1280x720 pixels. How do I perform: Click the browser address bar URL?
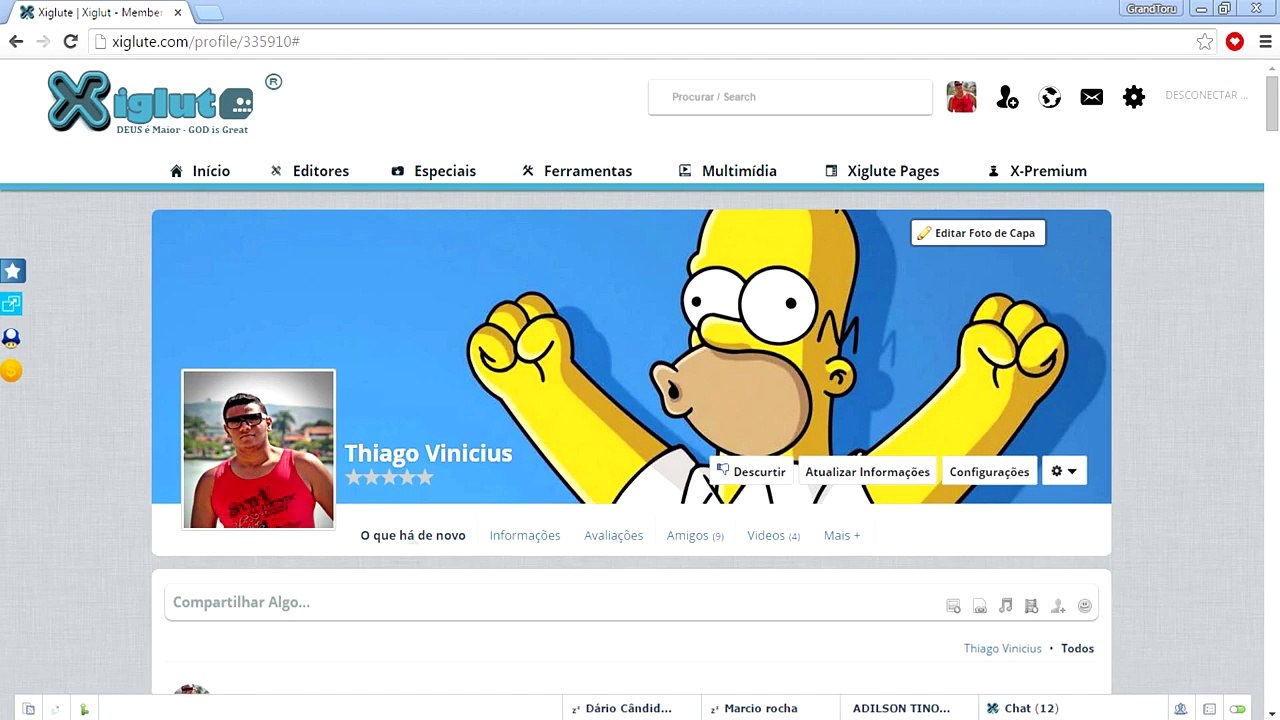click(206, 42)
